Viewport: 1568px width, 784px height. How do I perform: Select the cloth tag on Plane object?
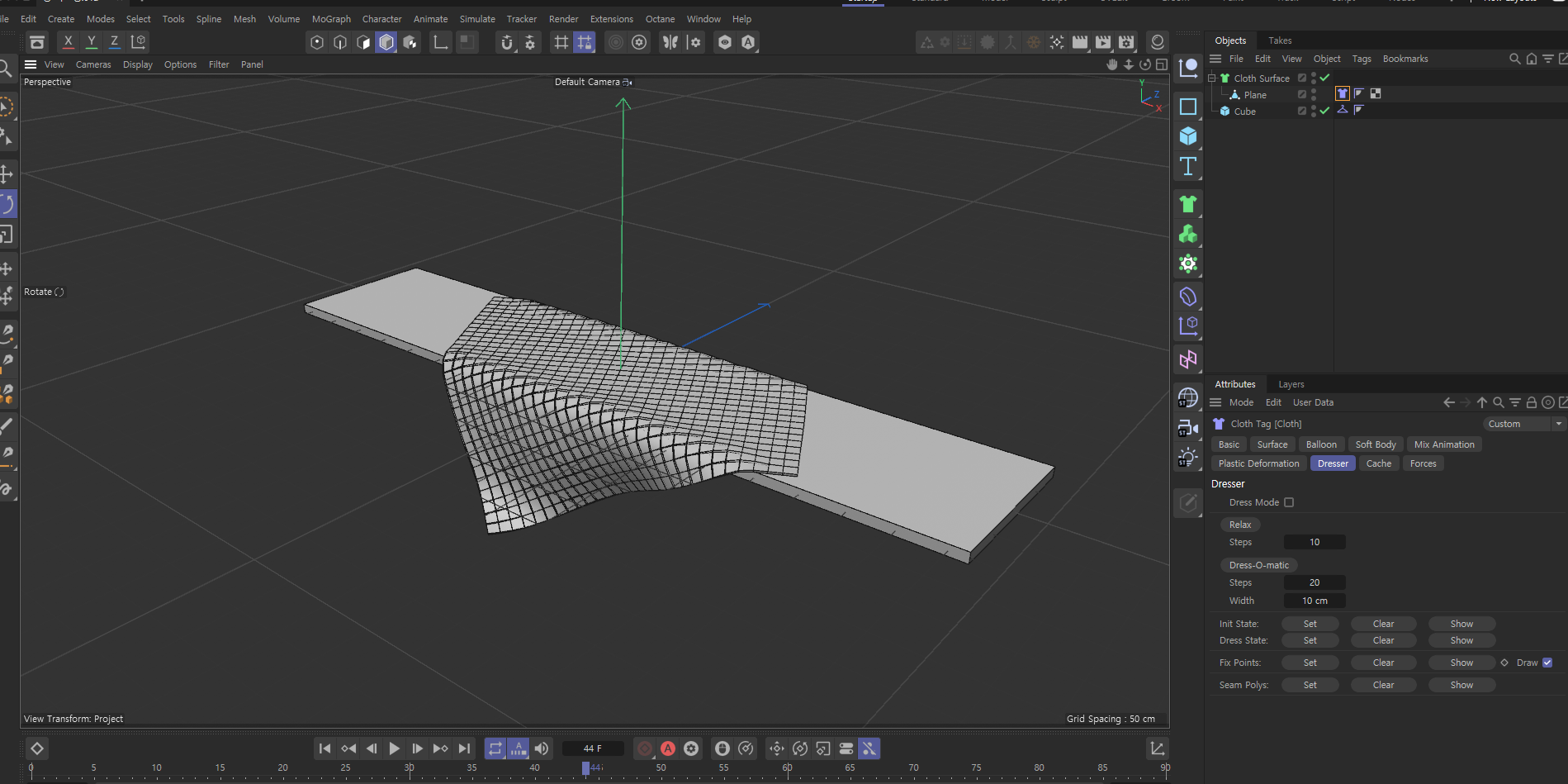pos(1342,94)
